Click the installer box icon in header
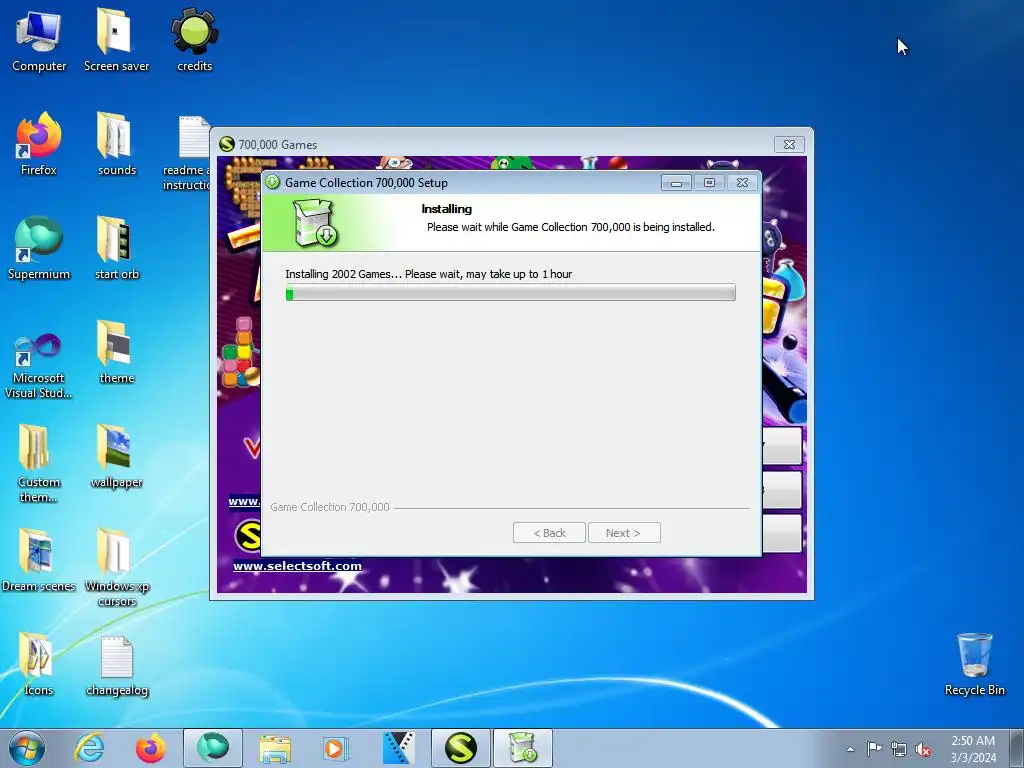The height and width of the screenshot is (768, 1024). pos(314,223)
